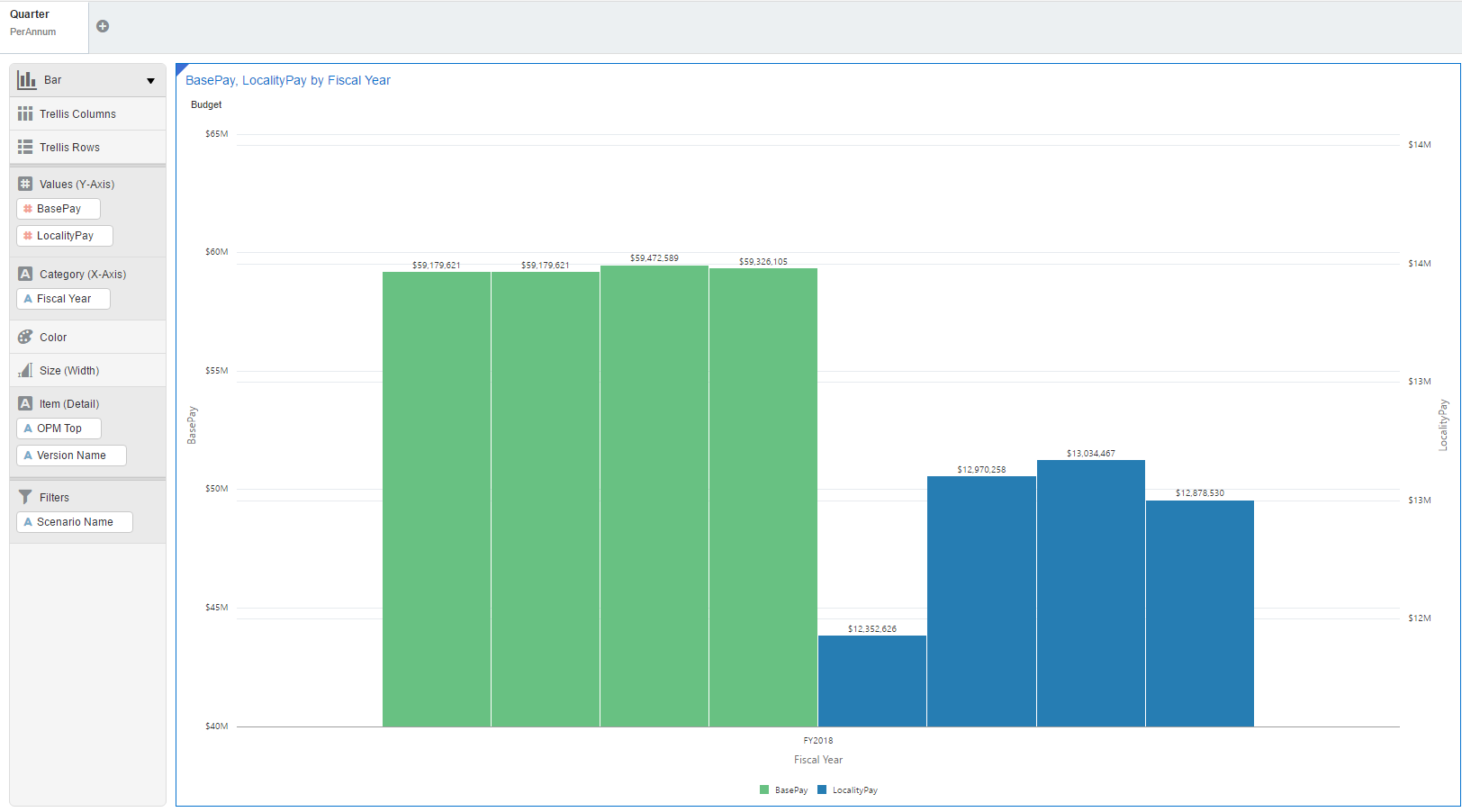Viewport: 1462px width, 812px height.
Task: Click the Category (X-Axis) icon
Action: point(25,274)
